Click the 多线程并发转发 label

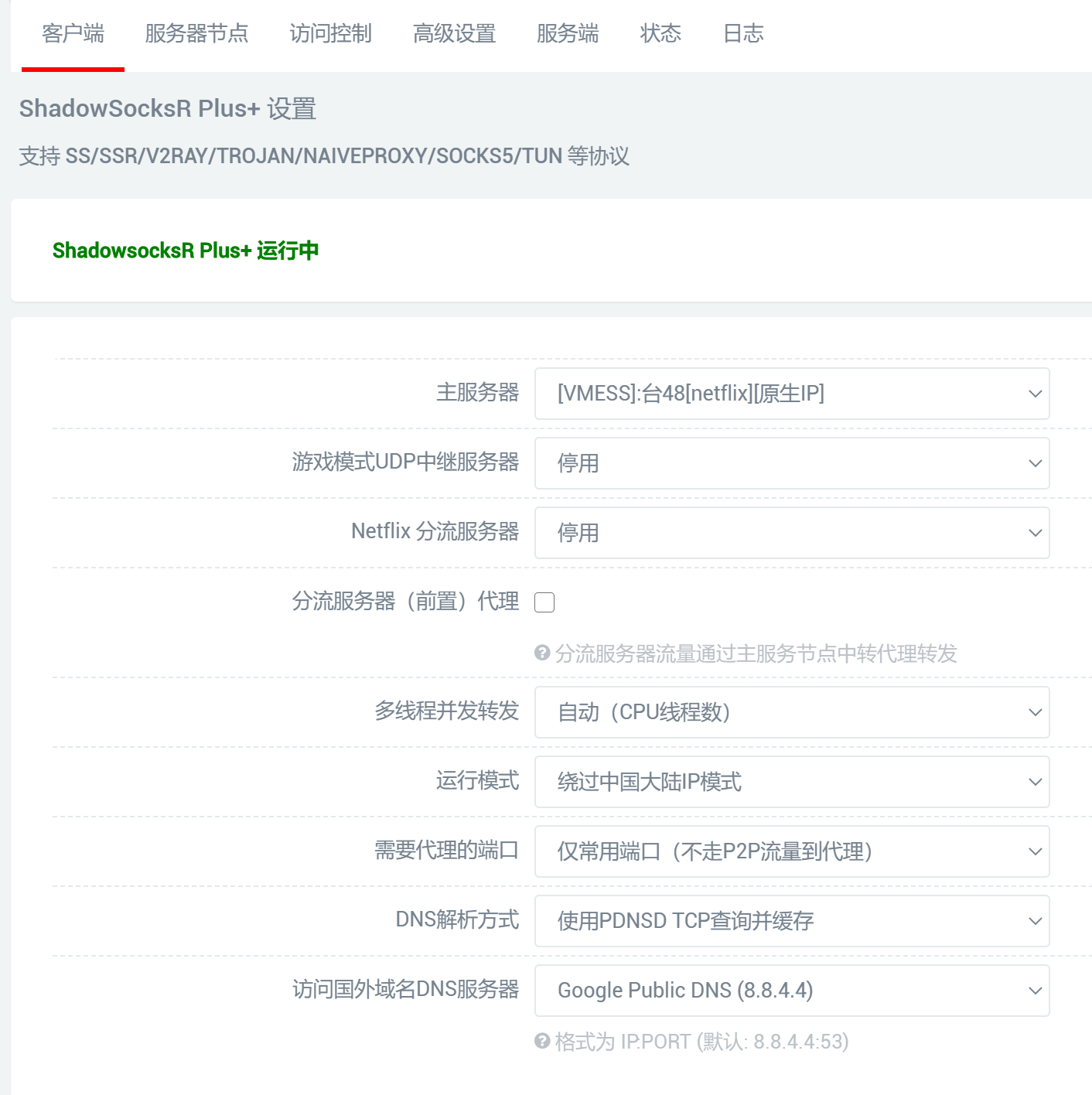coord(447,711)
